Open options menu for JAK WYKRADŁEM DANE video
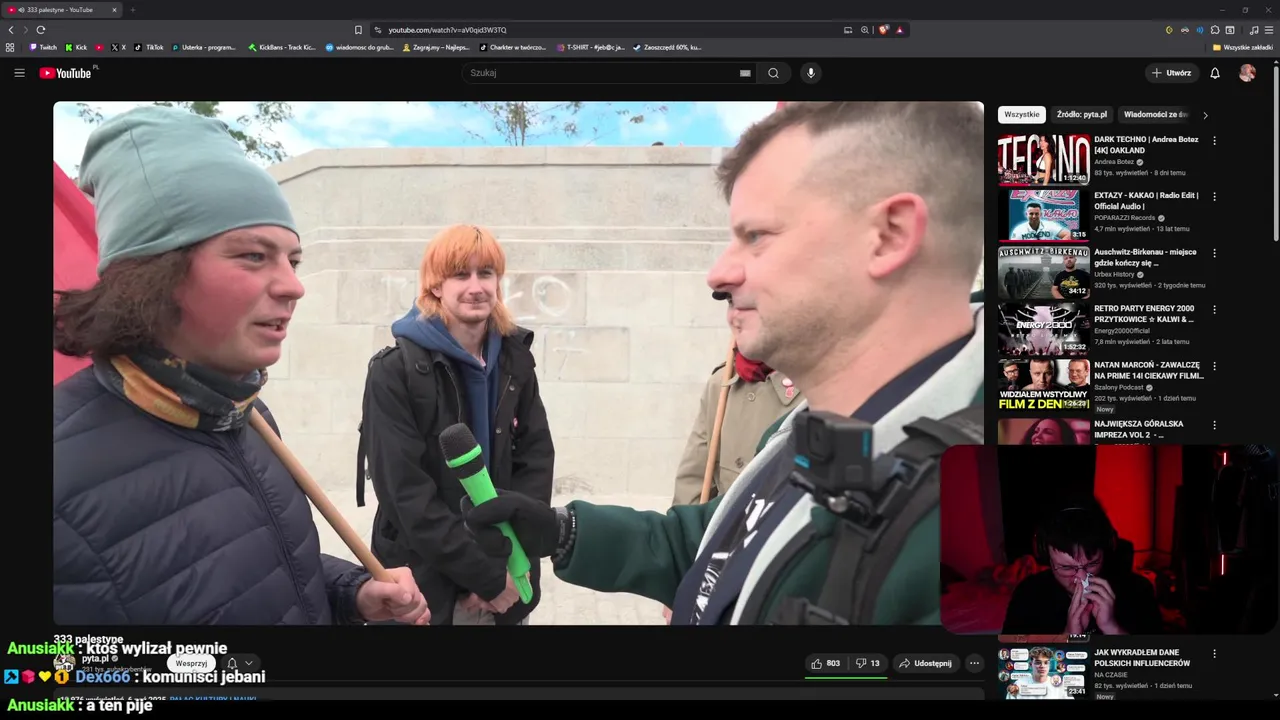The height and width of the screenshot is (720, 1280). coord(1214,654)
